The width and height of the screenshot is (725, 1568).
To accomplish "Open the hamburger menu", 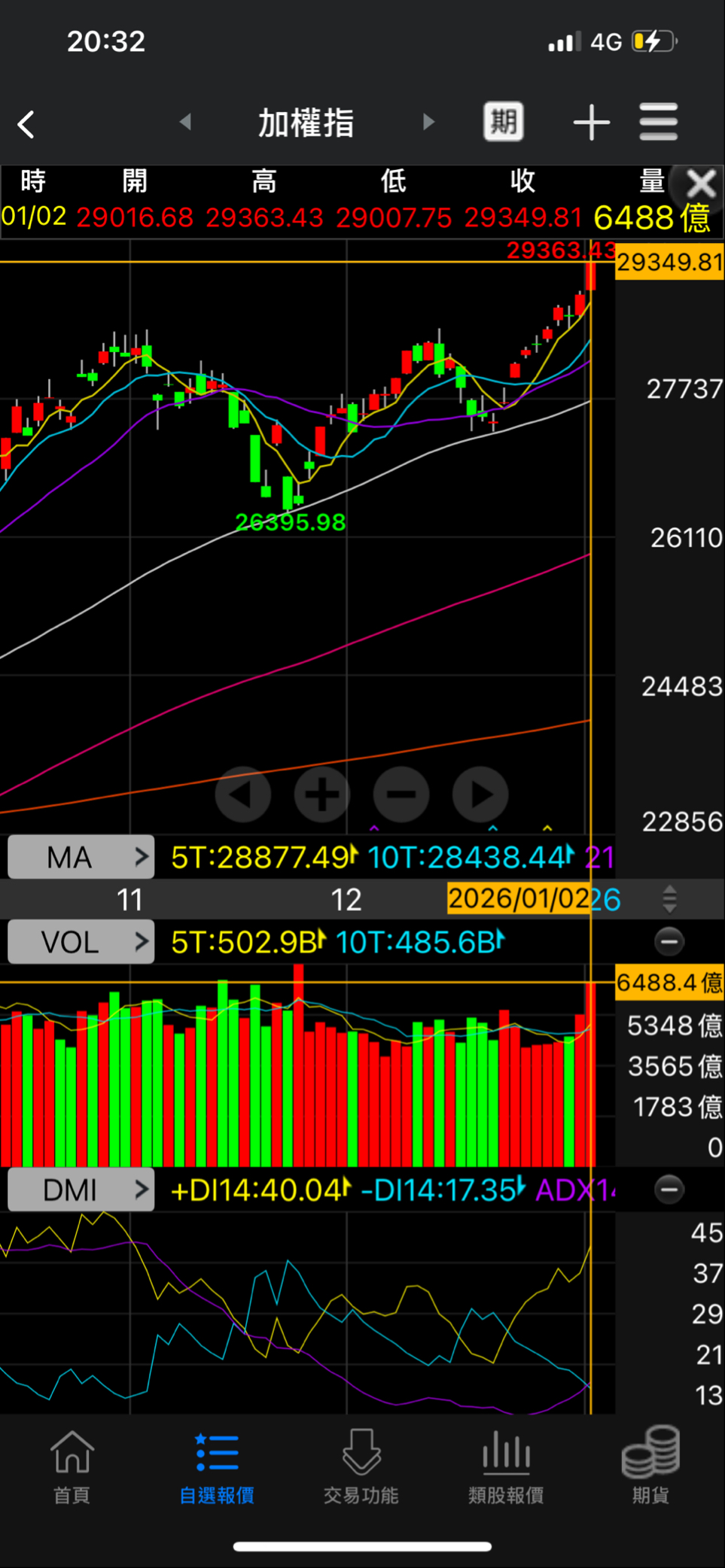I will pyautogui.click(x=659, y=122).
